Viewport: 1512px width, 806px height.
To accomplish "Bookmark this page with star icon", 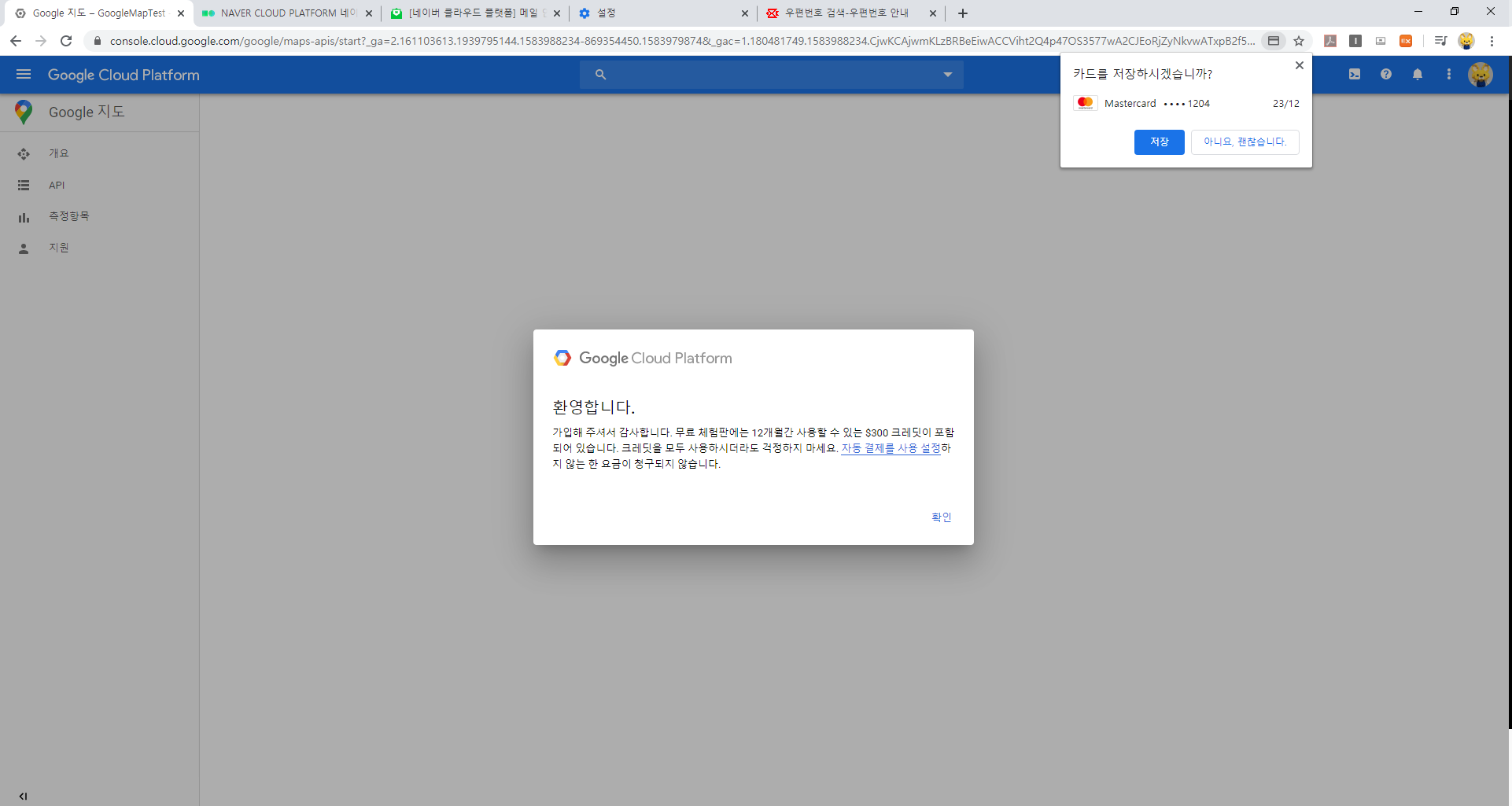I will pyautogui.click(x=1299, y=41).
